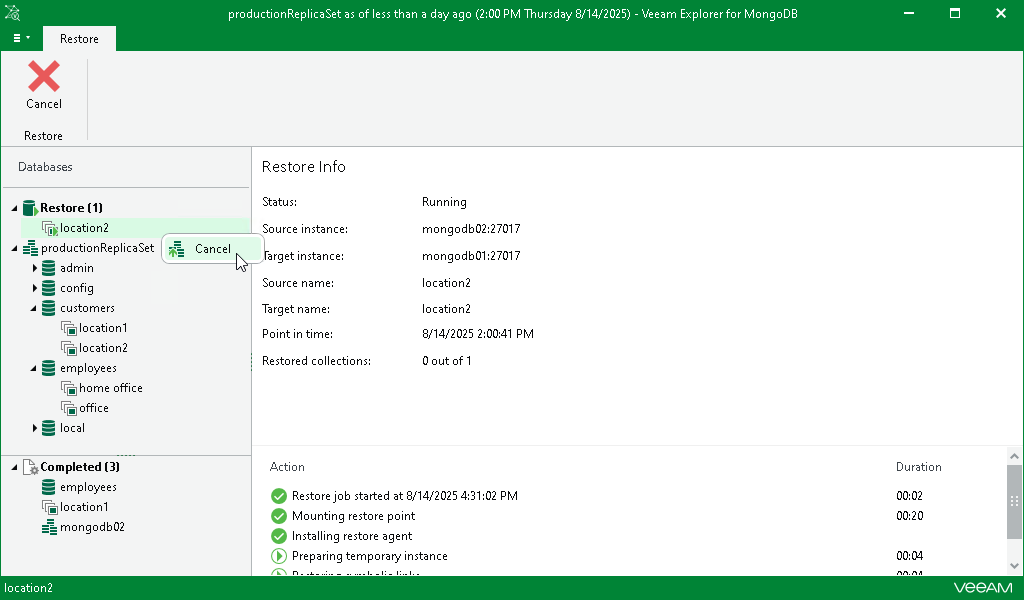Choose Cancel from the context menu
Viewport: 1024px width, 600px height.
pos(212,249)
